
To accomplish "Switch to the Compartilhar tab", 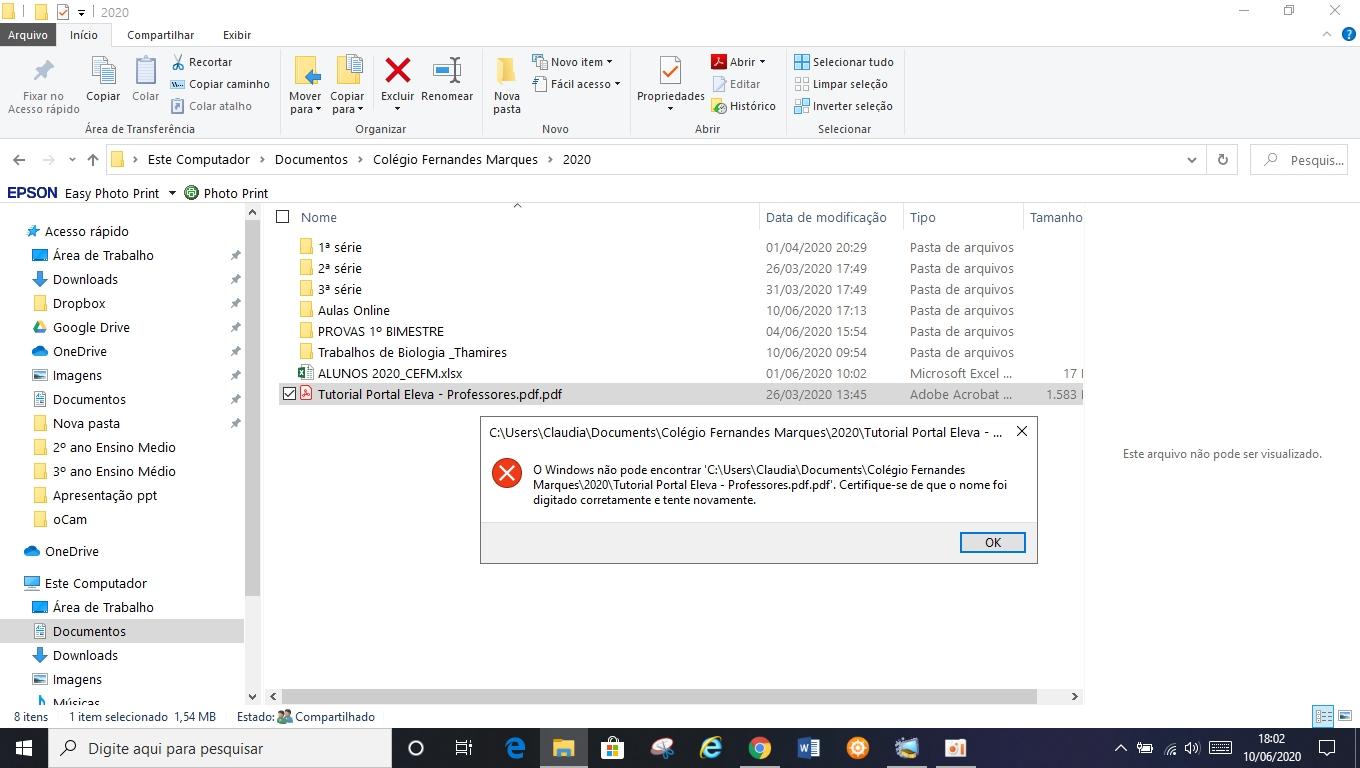I will click(x=160, y=35).
